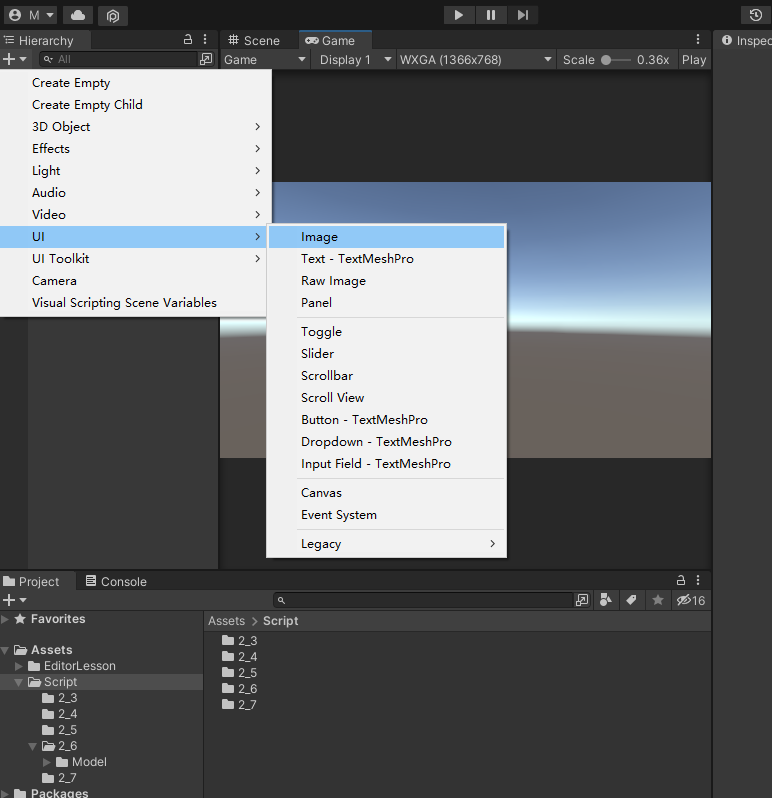
Task: Create Dropdown - TextMeshPro
Action: tap(386, 442)
